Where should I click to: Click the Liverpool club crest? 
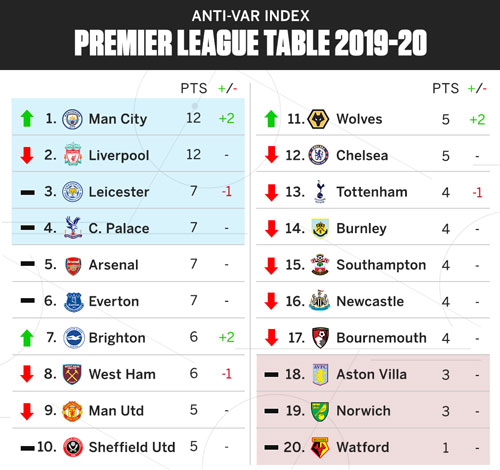click(73, 154)
